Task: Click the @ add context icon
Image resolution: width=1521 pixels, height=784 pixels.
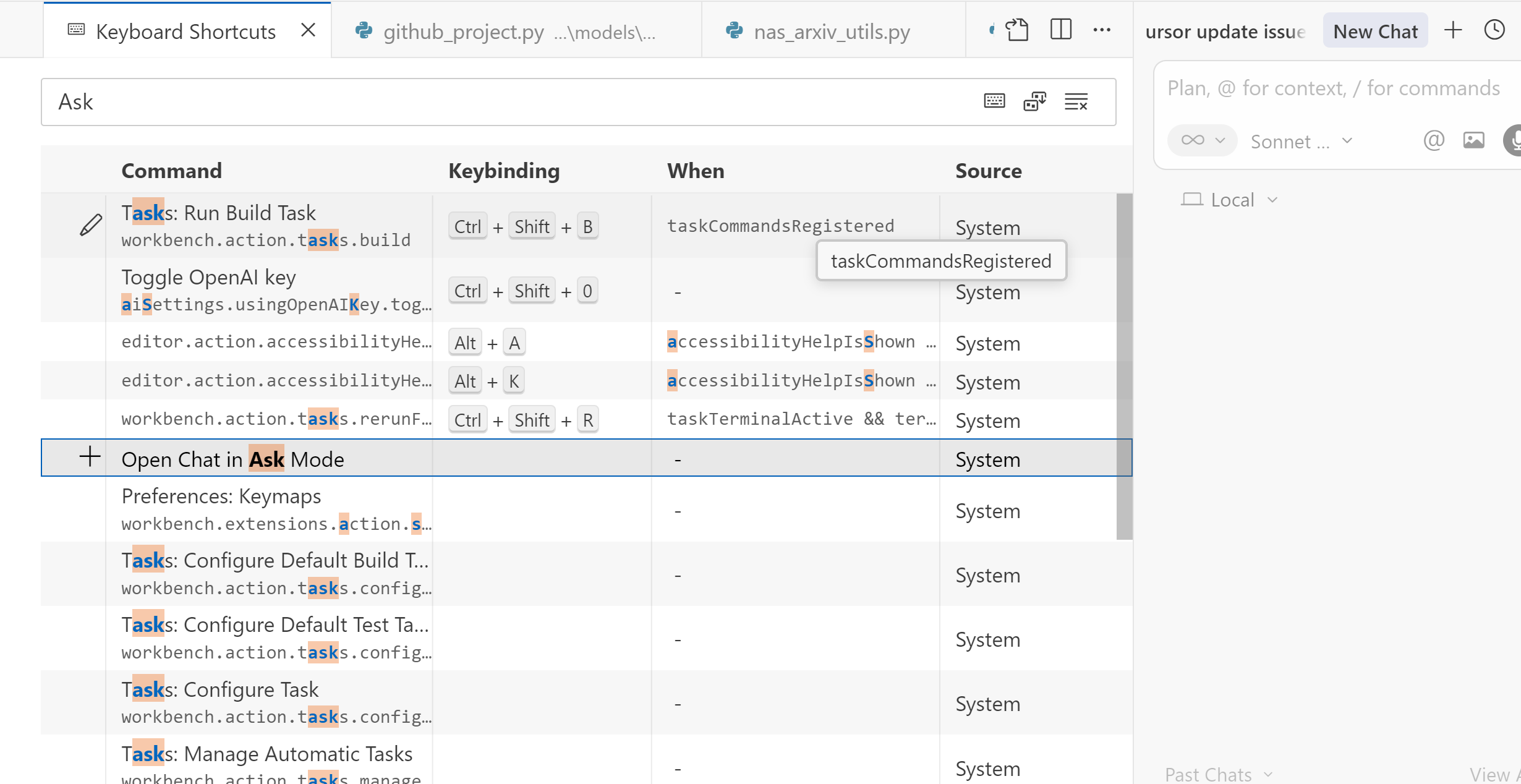Action: (x=1434, y=141)
